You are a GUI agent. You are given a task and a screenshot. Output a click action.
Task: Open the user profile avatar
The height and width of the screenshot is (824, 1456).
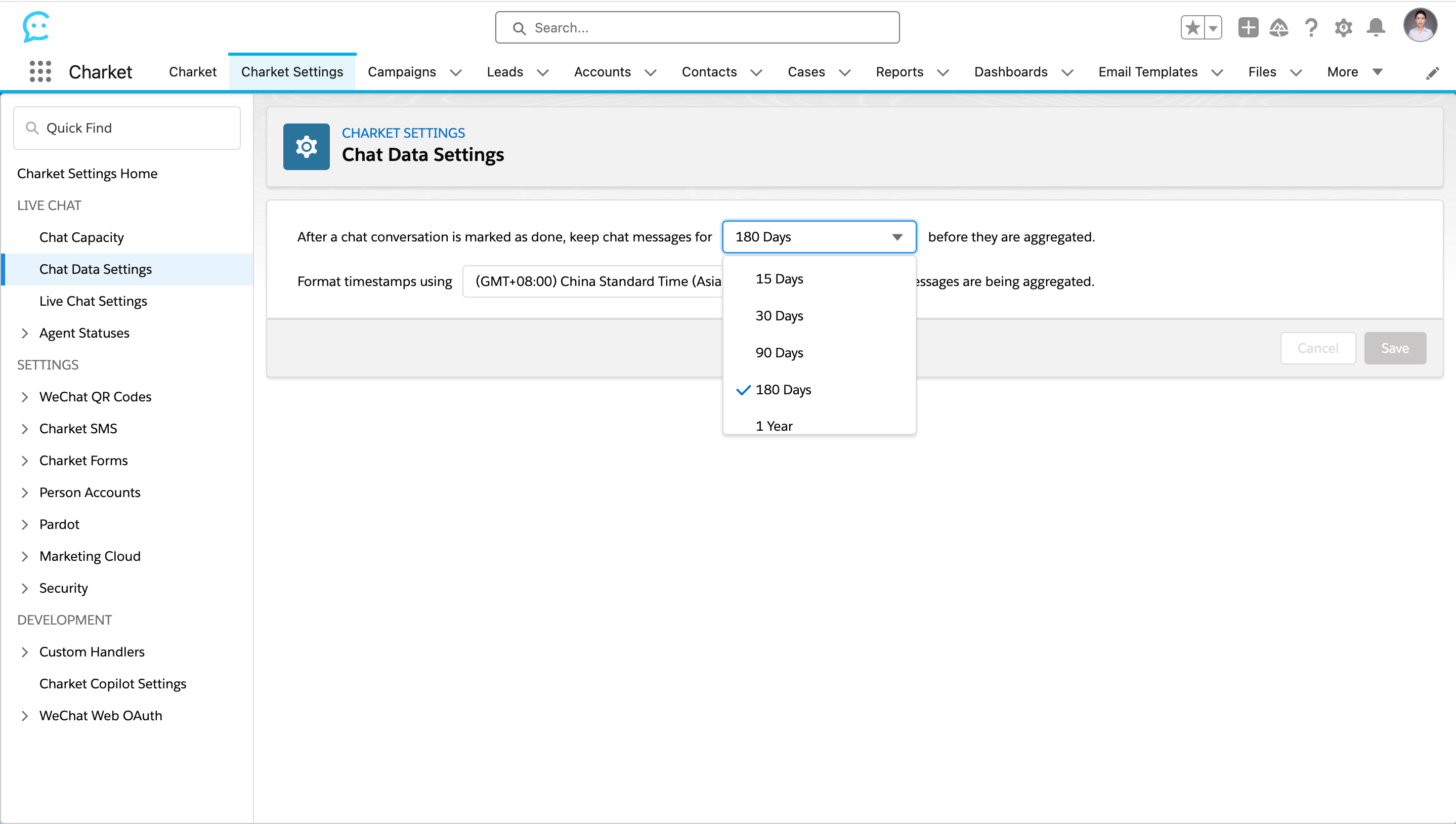pyautogui.click(x=1420, y=25)
